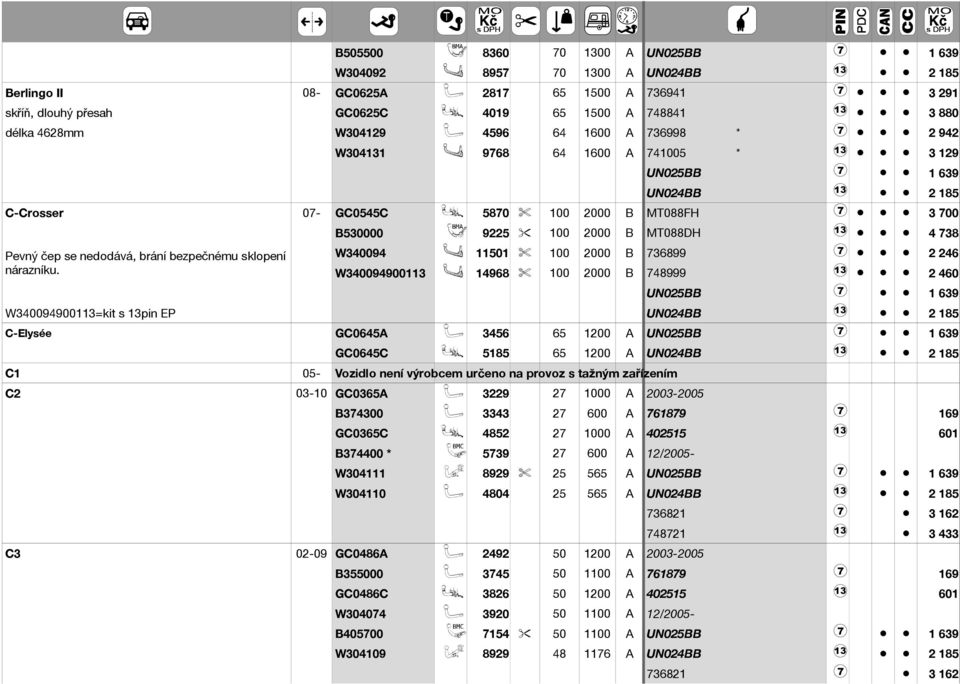This screenshot has height=684, width=960.
Task: Select the C-Crosser model name
Action: click(x=34, y=213)
